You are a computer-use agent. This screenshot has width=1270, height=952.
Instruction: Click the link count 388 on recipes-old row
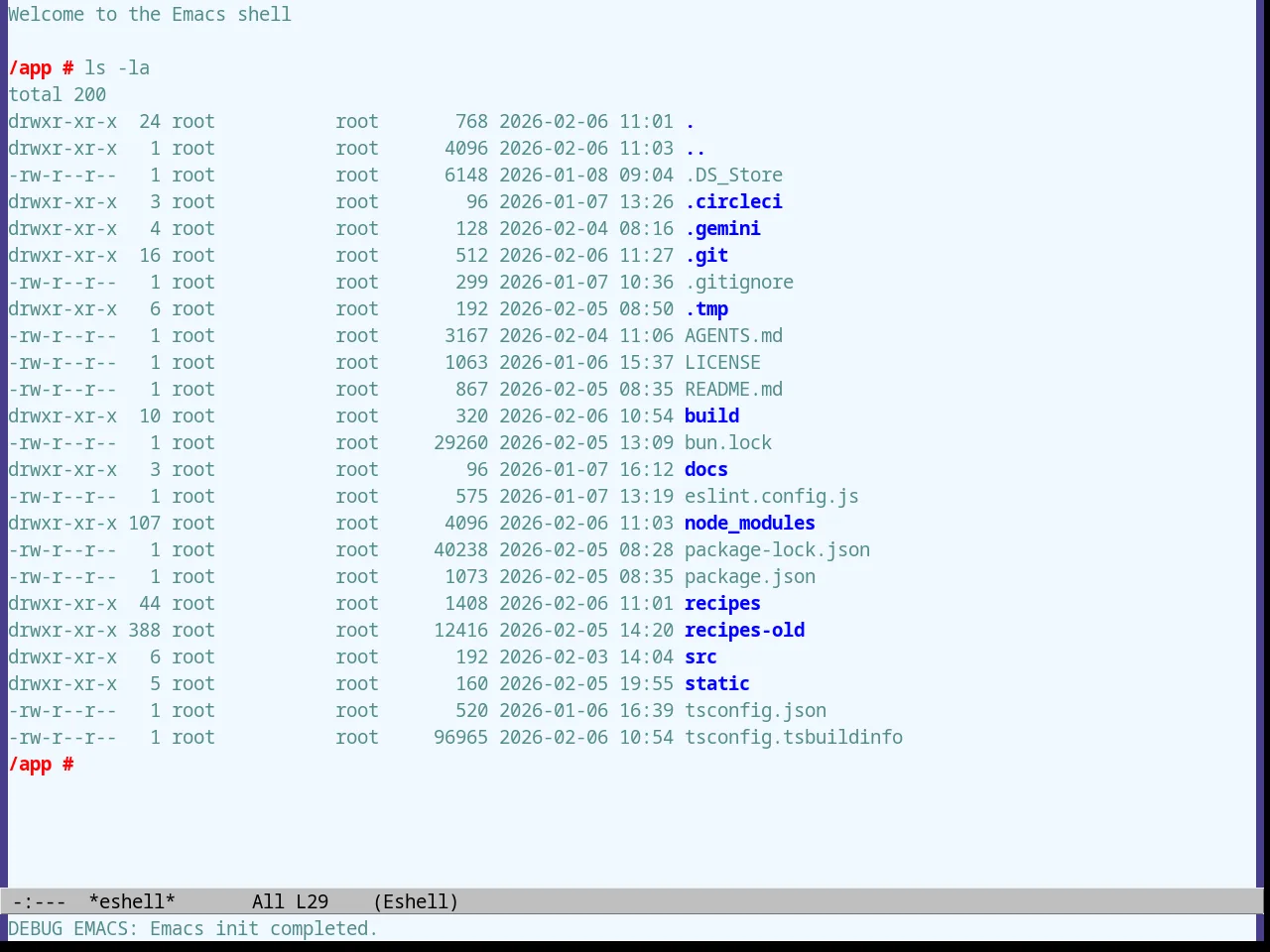[x=144, y=630]
